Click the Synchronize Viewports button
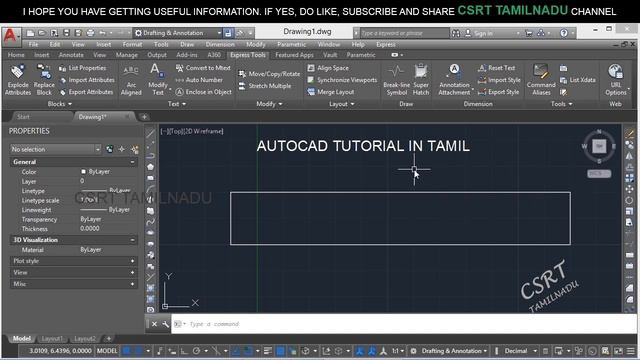 [x=342, y=80]
